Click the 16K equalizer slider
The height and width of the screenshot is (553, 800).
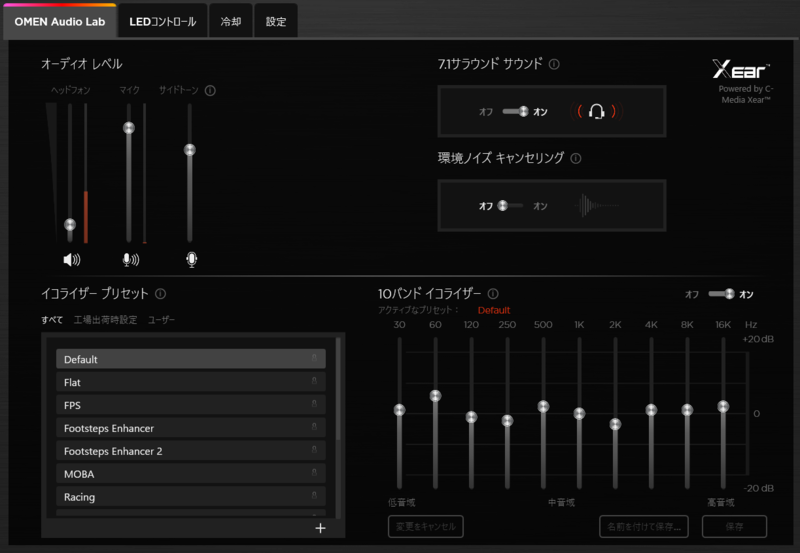pos(723,406)
